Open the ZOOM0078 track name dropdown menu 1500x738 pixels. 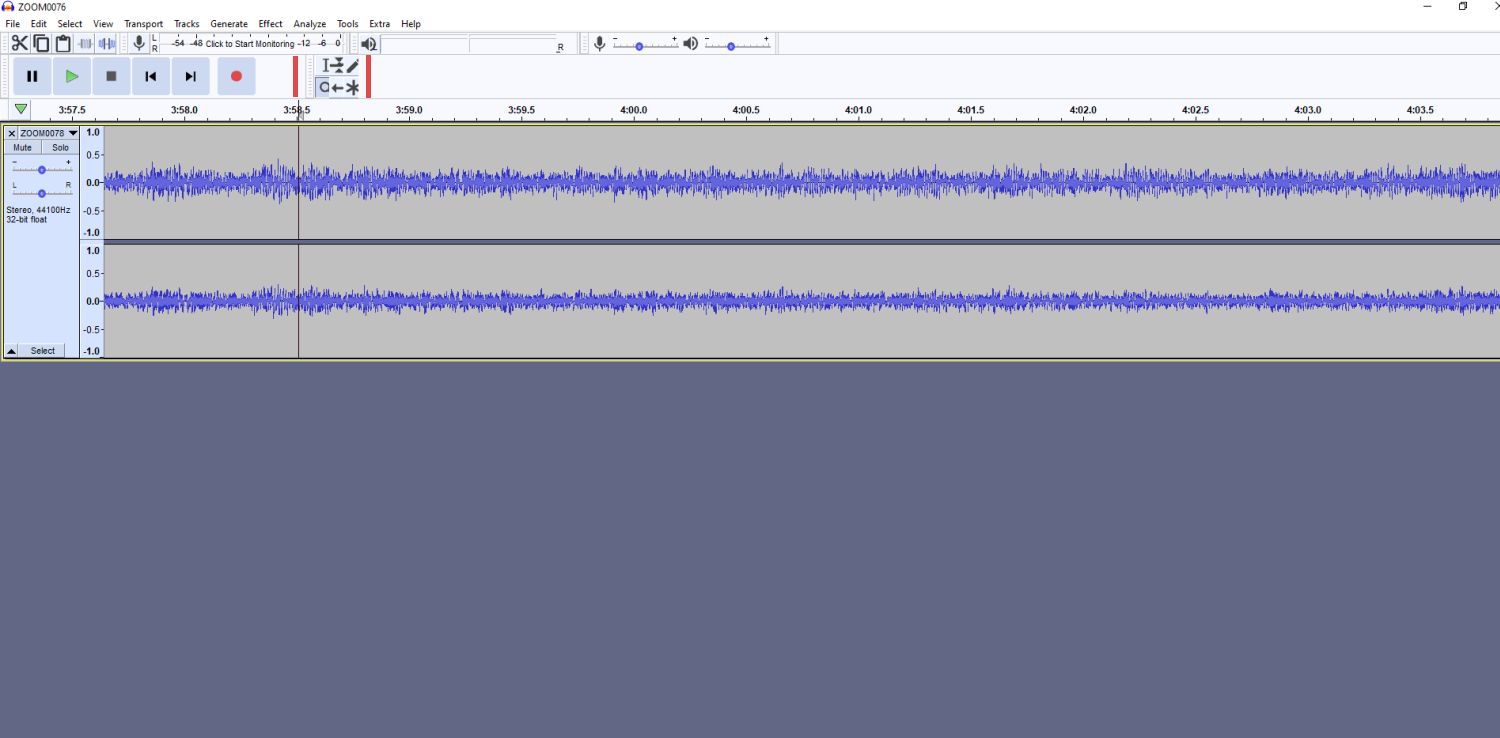[x=48, y=133]
